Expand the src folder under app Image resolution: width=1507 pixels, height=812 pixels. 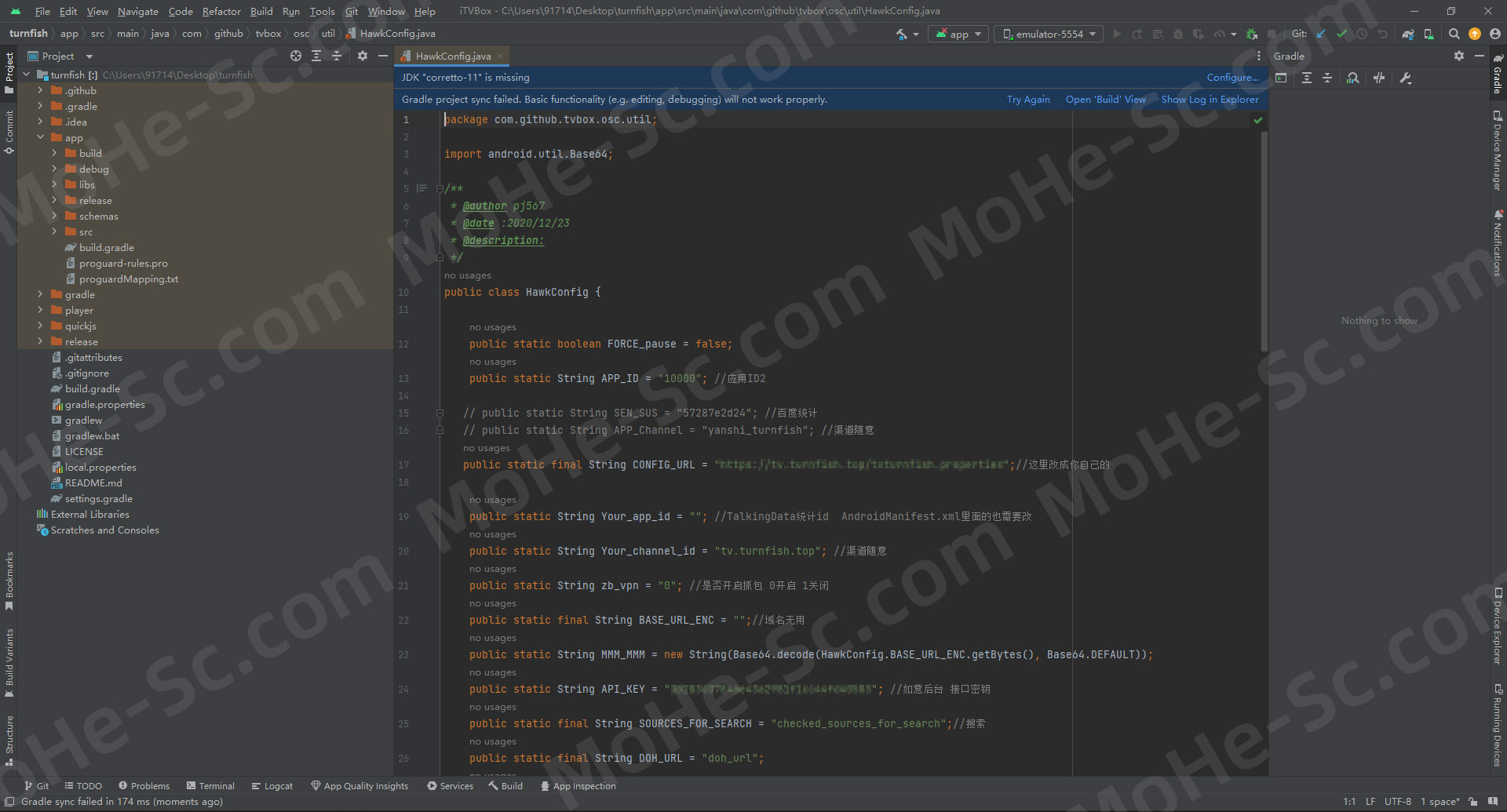[55, 231]
